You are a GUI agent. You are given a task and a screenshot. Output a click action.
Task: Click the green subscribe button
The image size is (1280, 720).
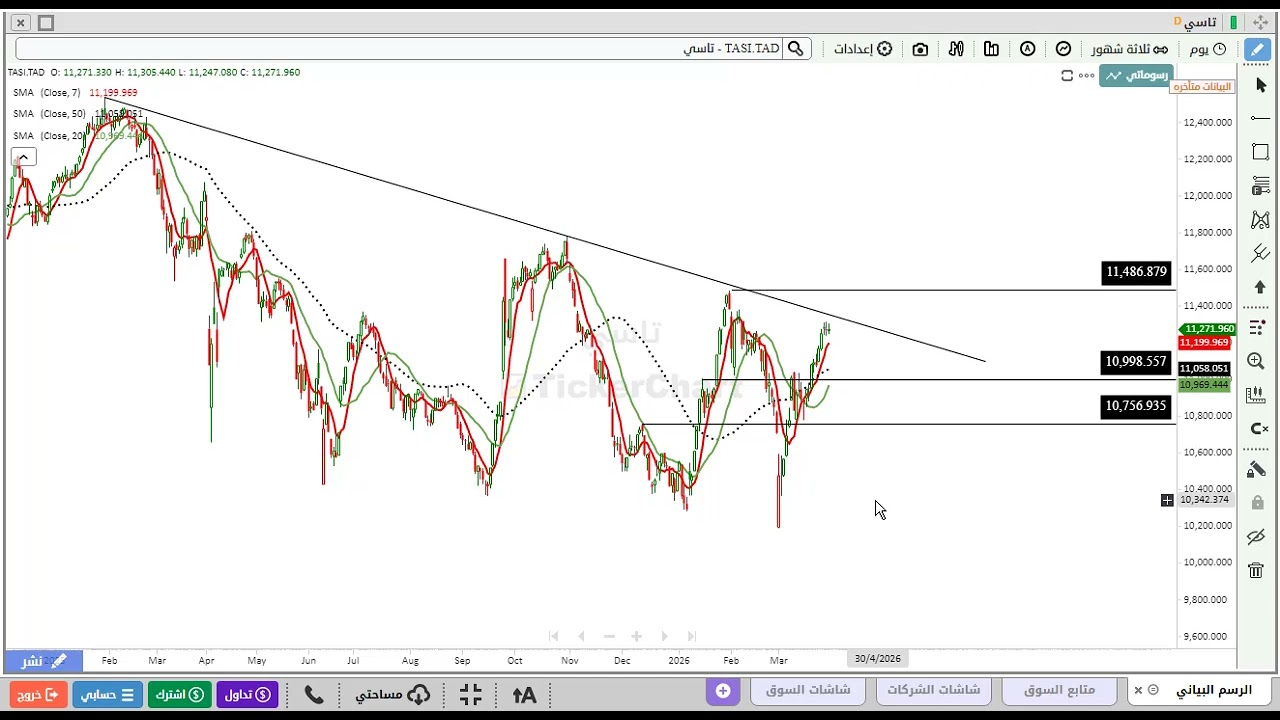click(x=180, y=694)
